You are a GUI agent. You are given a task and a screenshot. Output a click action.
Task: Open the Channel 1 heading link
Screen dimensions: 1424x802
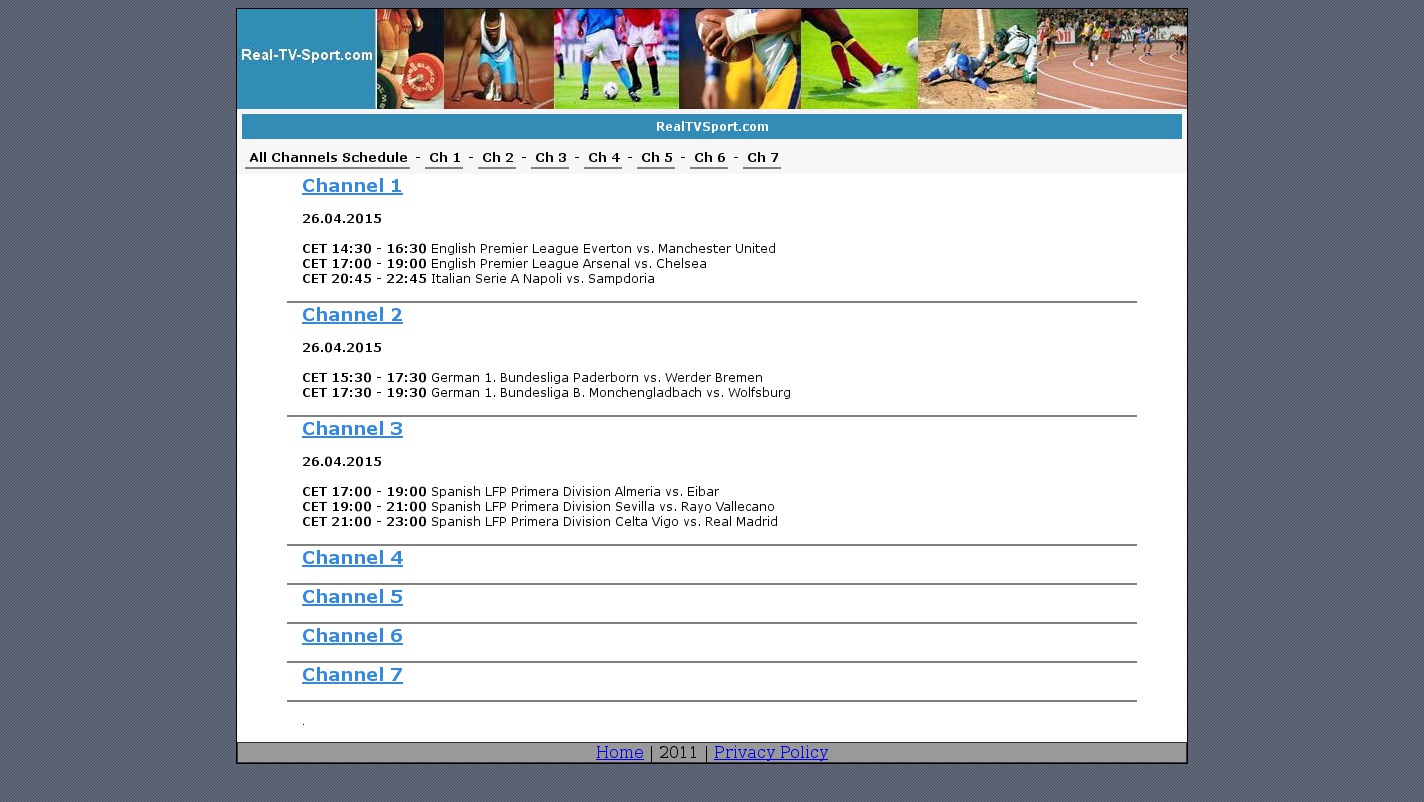tap(352, 186)
